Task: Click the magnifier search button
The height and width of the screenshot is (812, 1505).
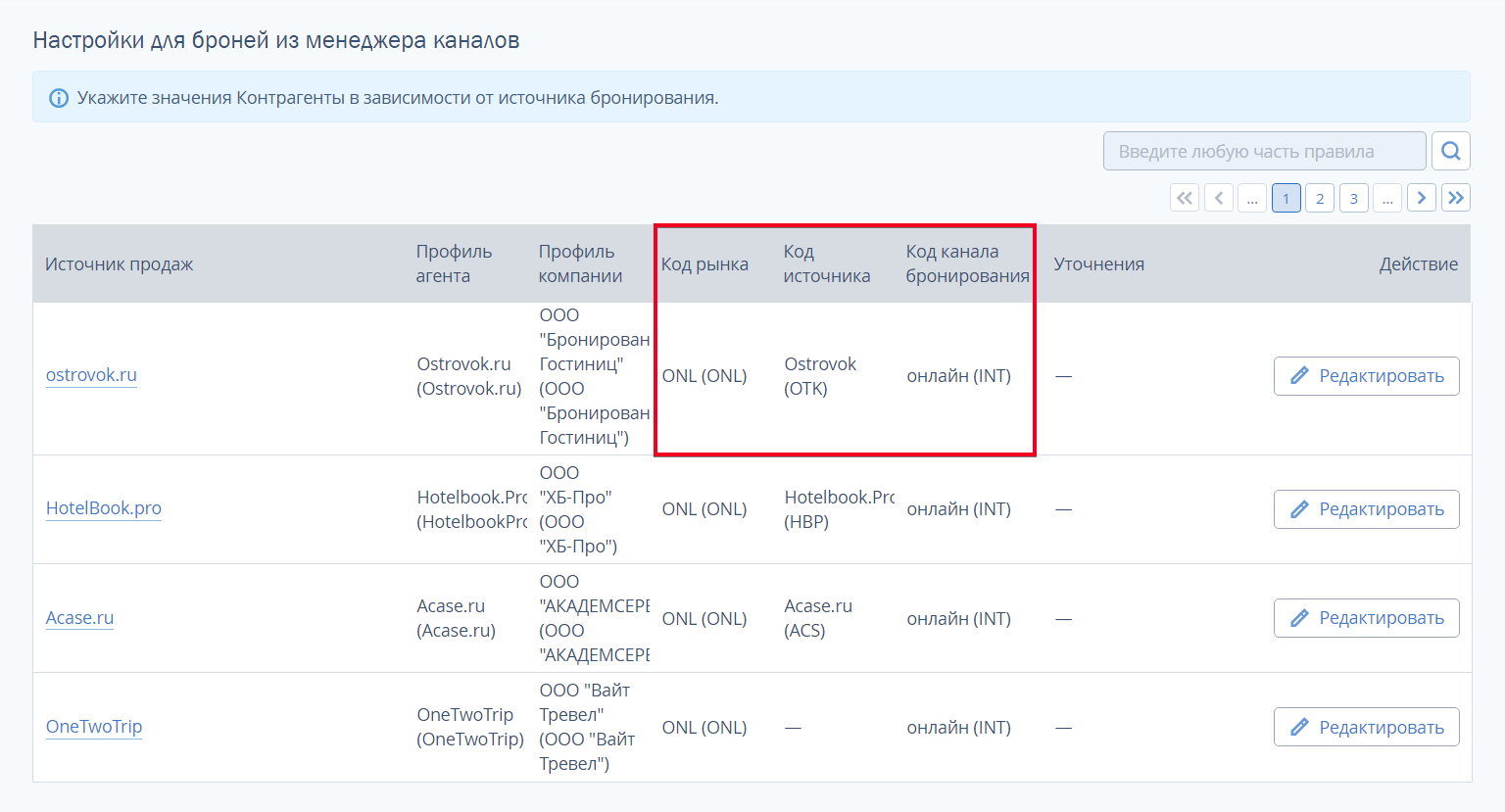Action: (1451, 151)
